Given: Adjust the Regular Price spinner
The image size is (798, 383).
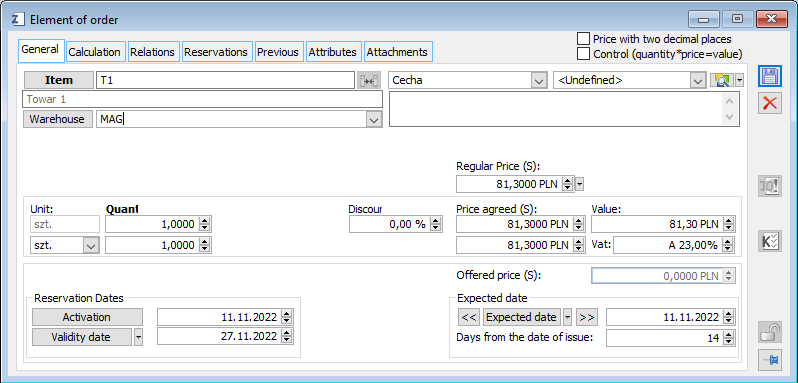Looking at the screenshot, I should pos(568,184).
